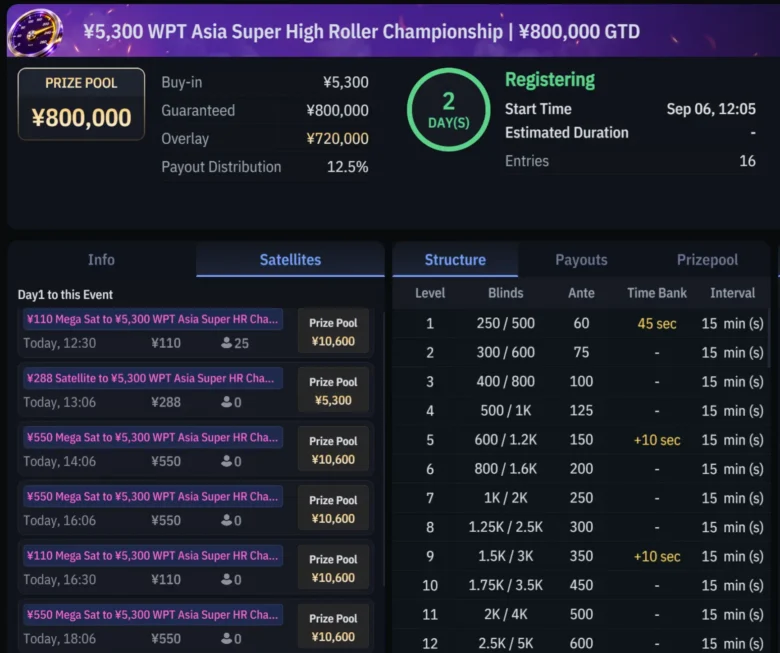Open ¥110 Mega Sat starting Today, 16:30

click(153, 556)
